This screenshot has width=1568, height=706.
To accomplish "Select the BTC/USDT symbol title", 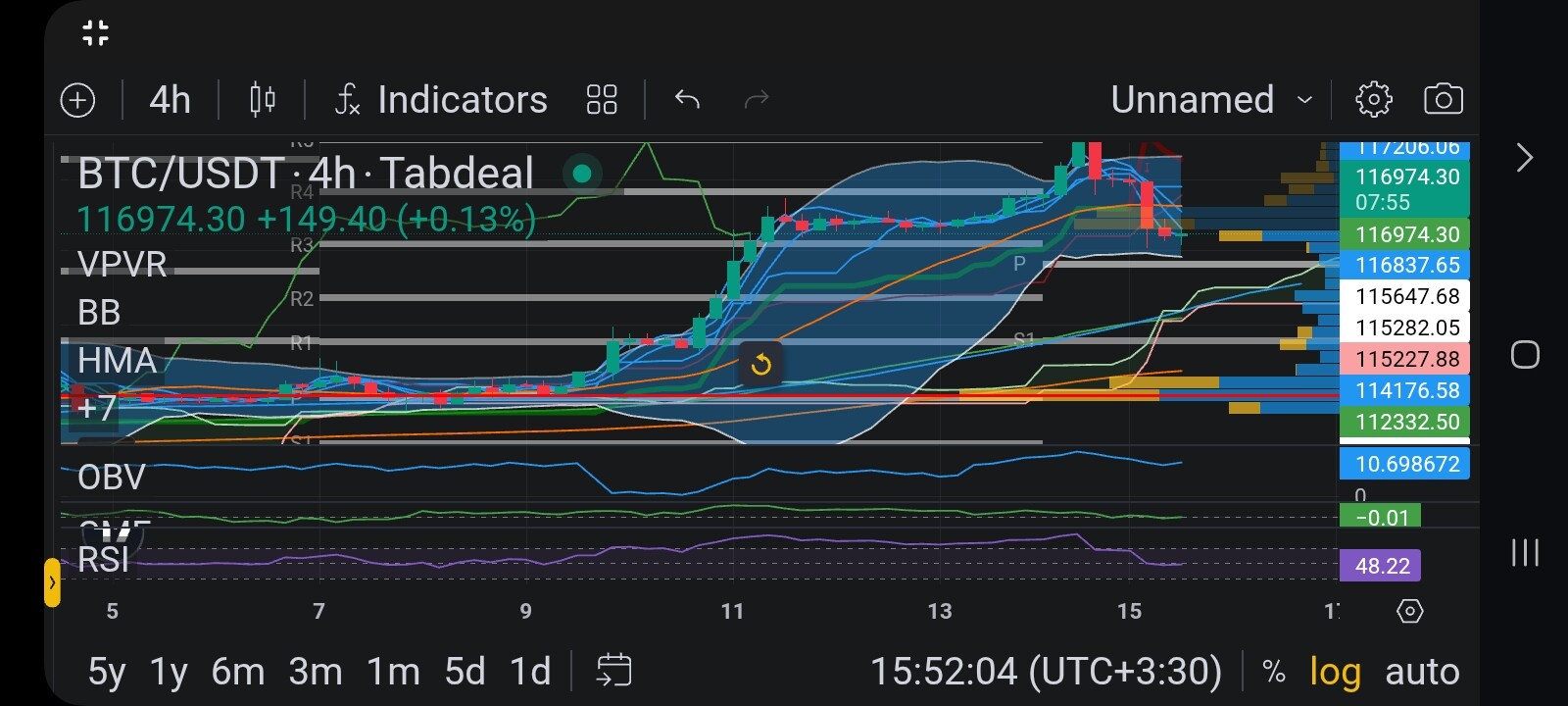I will (x=305, y=174).
